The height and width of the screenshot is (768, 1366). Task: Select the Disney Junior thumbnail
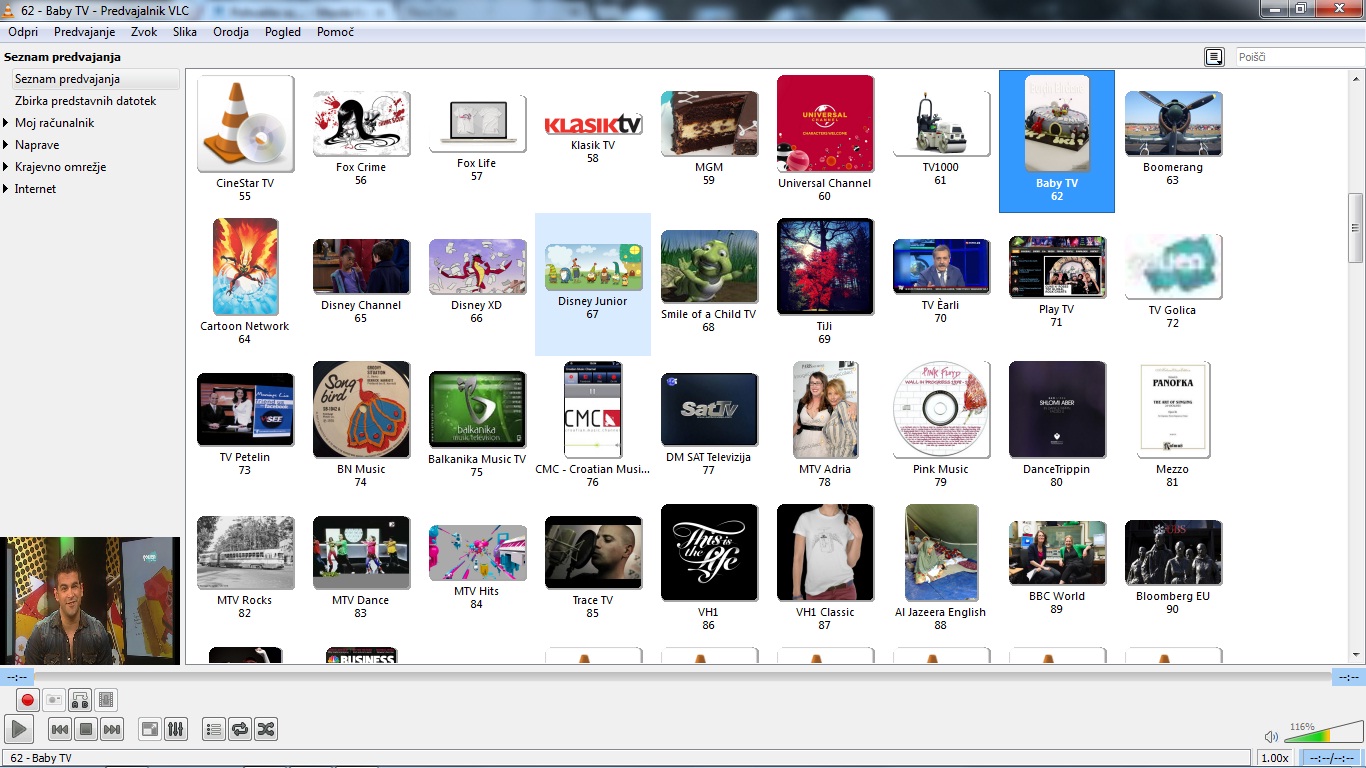coord(593,267)
